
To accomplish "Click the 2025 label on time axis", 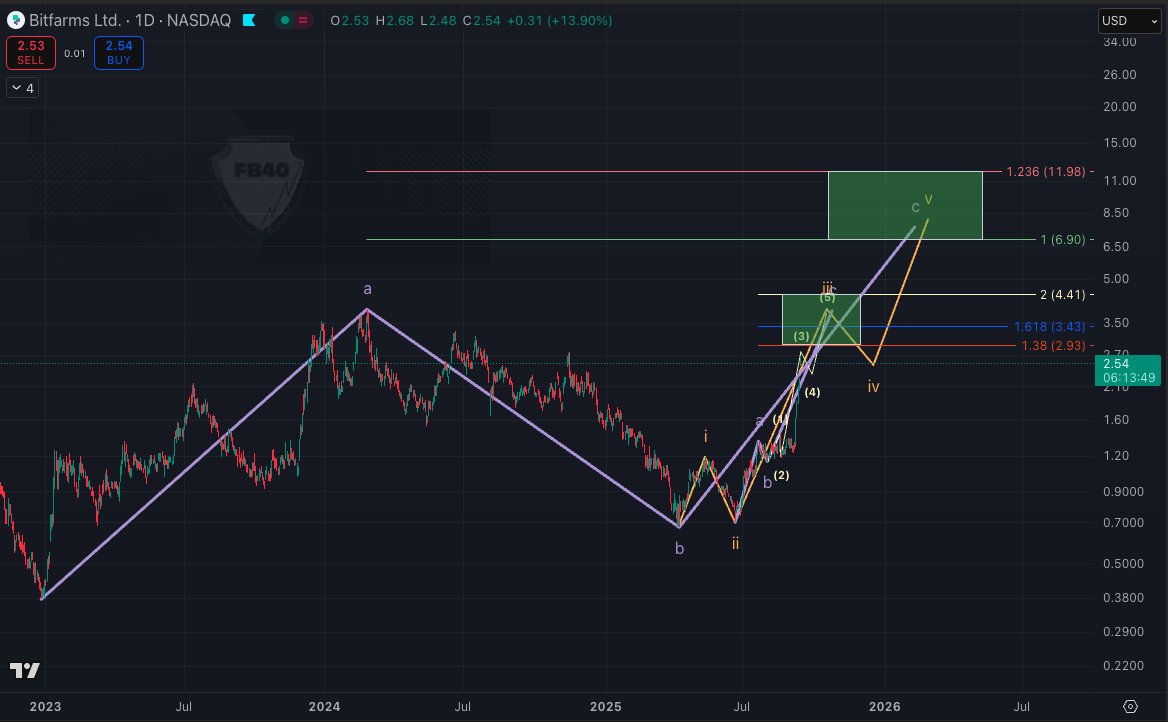I will (x=606, y=706).
